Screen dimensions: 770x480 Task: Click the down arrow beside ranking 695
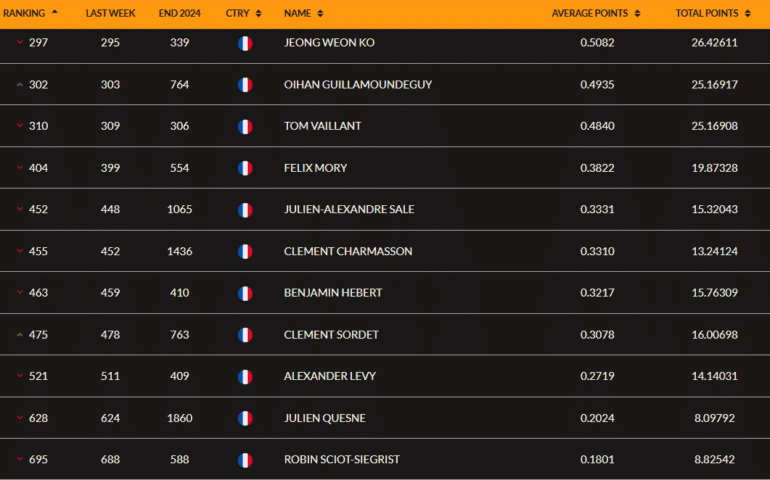tap(20, 460)
